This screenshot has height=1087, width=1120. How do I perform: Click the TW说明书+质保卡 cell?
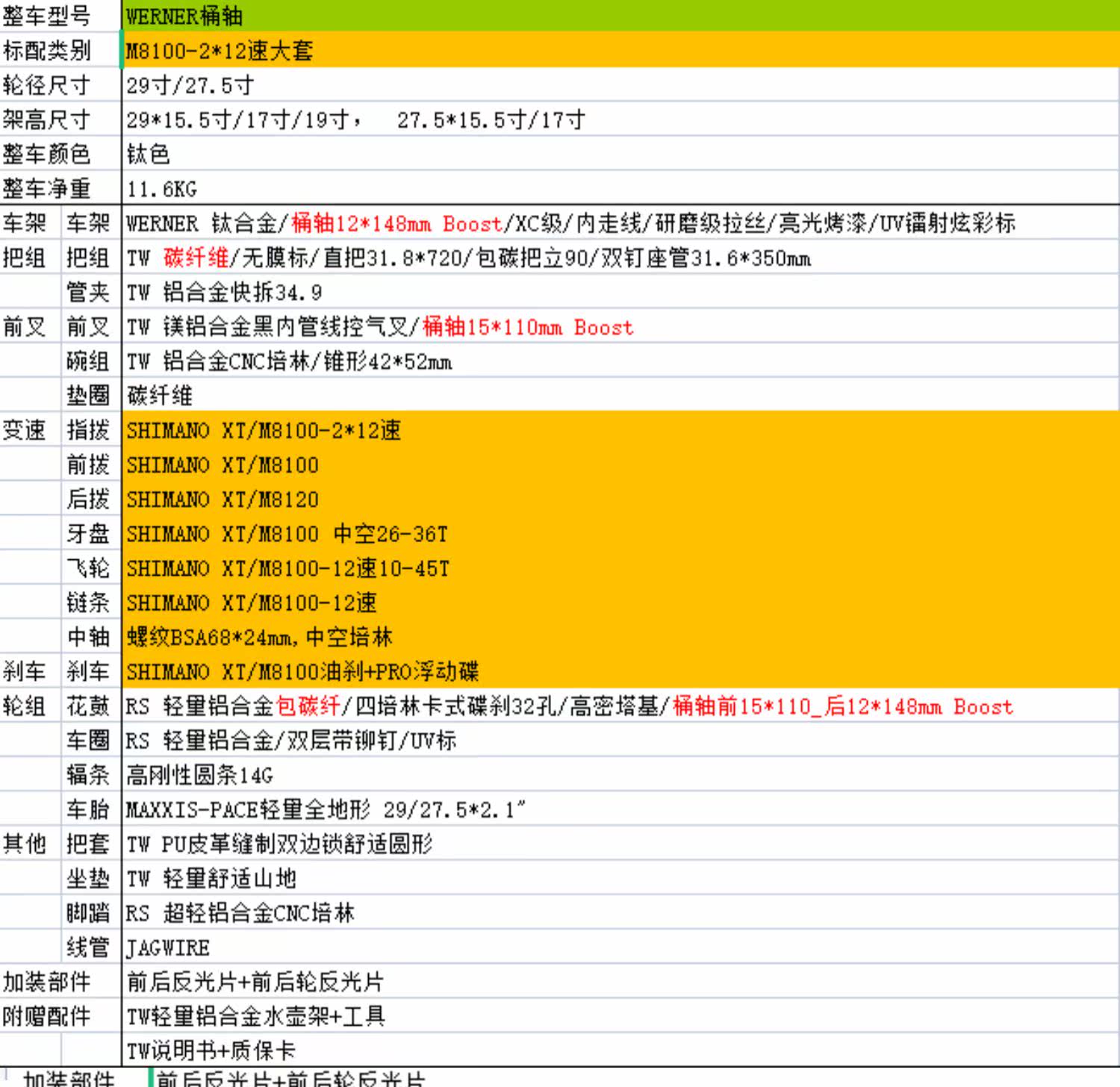[x=620, y=1050]
